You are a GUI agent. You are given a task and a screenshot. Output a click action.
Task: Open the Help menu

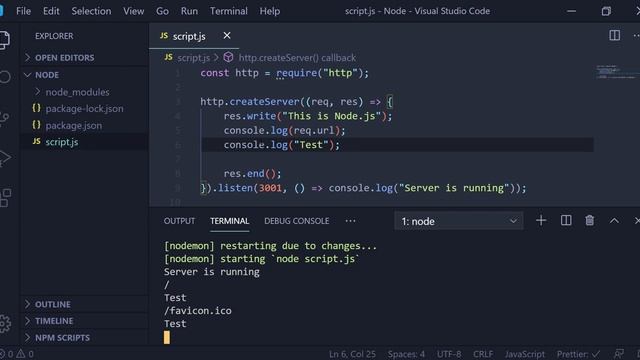tap(269, 11)
